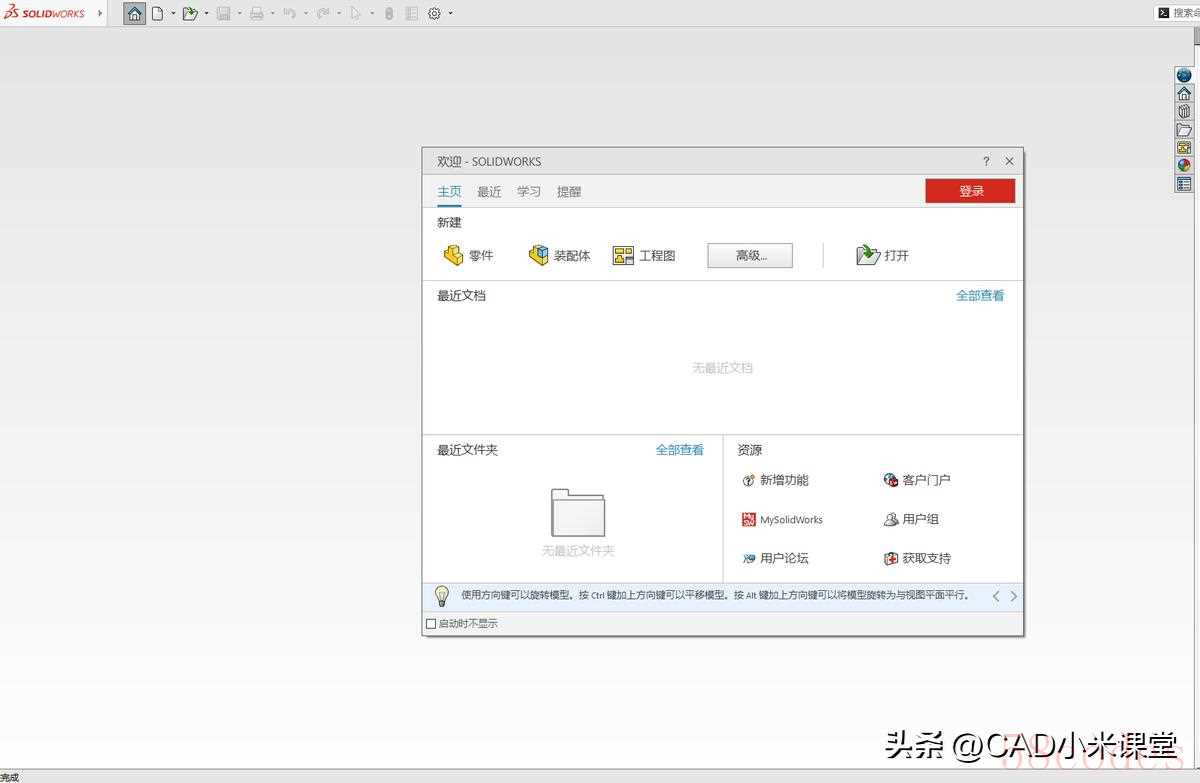Open the Appearances color ball in the task pane
Image resolution: width=1200 pixels, height=783 pixels.
coord(1184,166)
